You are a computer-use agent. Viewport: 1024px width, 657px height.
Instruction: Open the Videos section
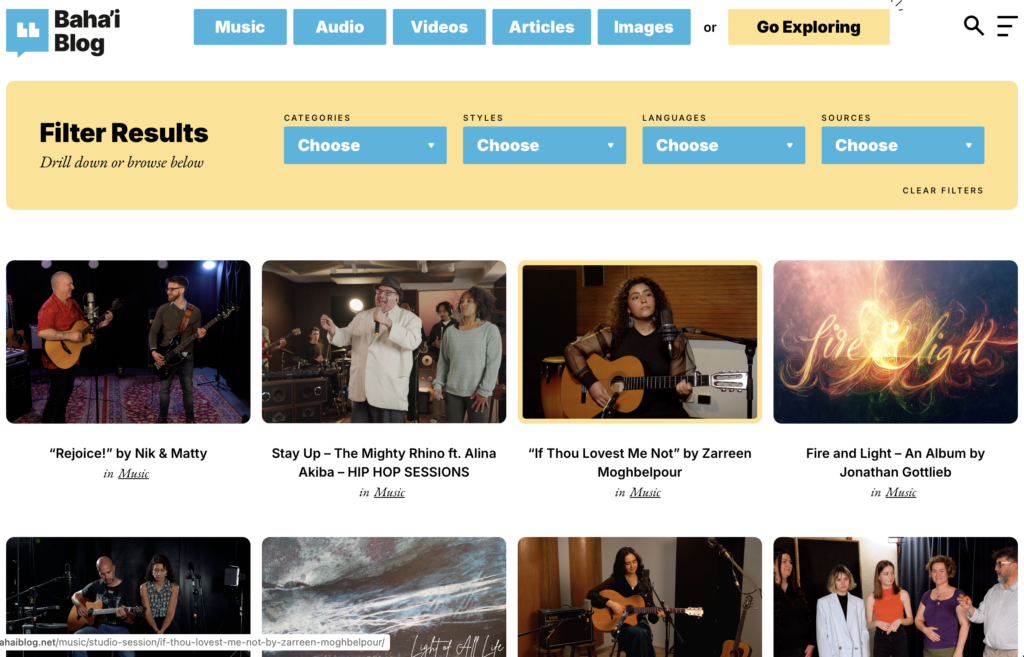[x=439, y=27]
